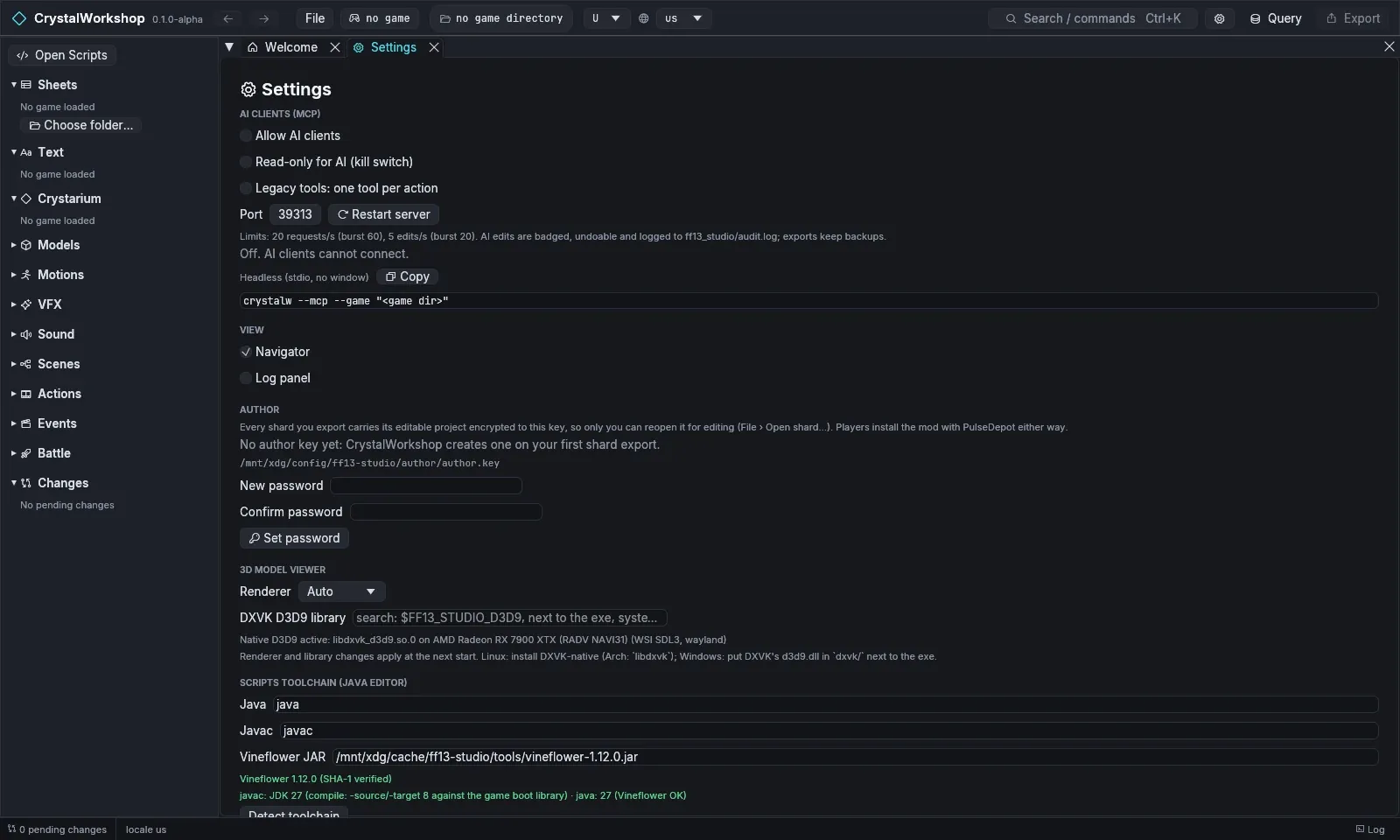1400x840 pixels.
Task: Enable the Log panel checkbox
Action: (x=246, y=378)
